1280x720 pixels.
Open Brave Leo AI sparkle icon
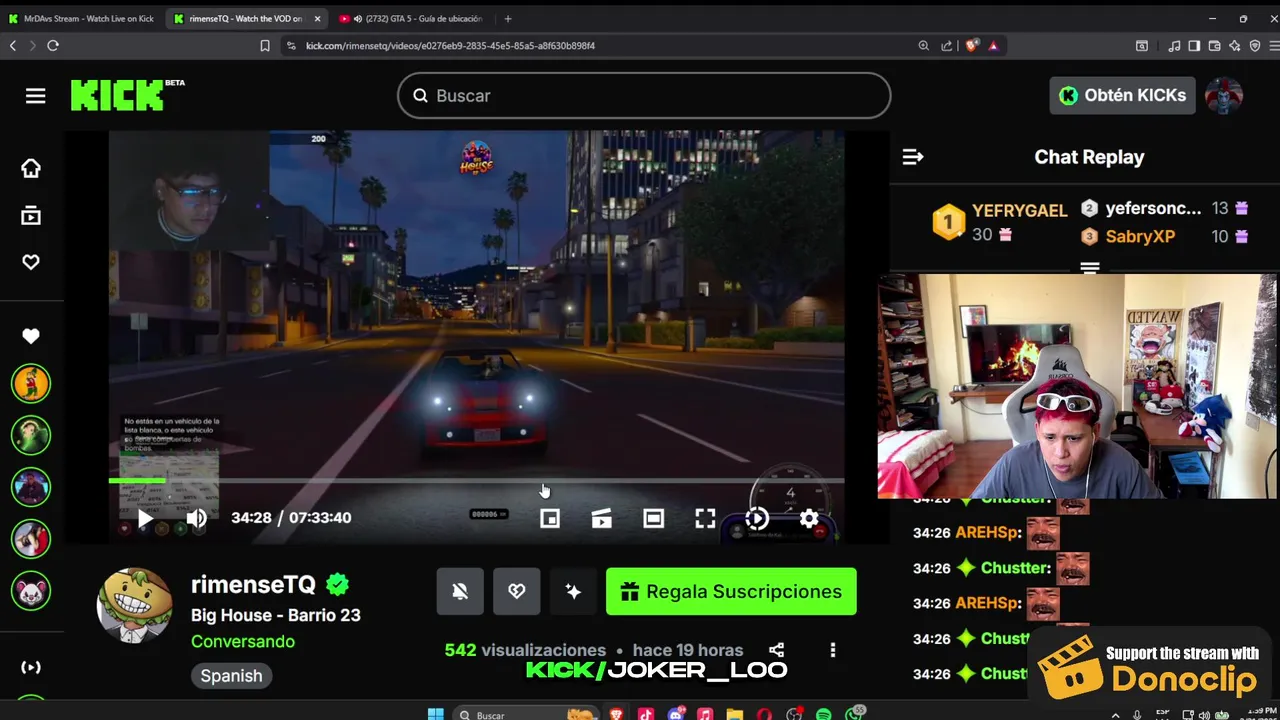(1235, 46)
